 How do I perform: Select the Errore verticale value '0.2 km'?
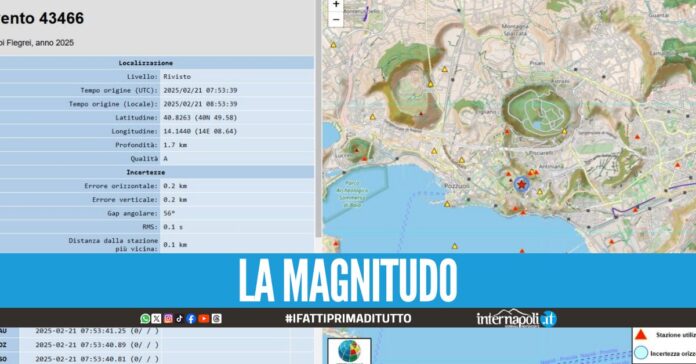(175, 200)
